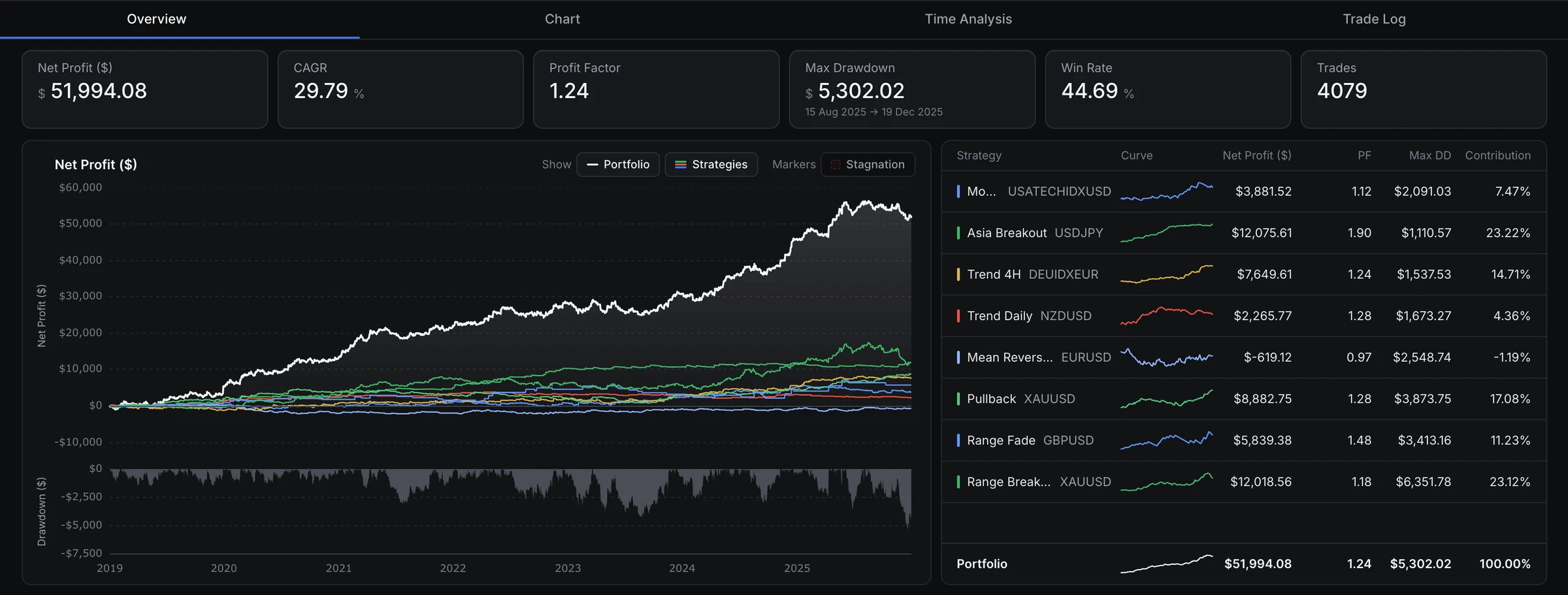Viewport: 1568px width, 595px height.
Task: Click the Profit Factor 1.24 value
Action: tap(569, 91)
